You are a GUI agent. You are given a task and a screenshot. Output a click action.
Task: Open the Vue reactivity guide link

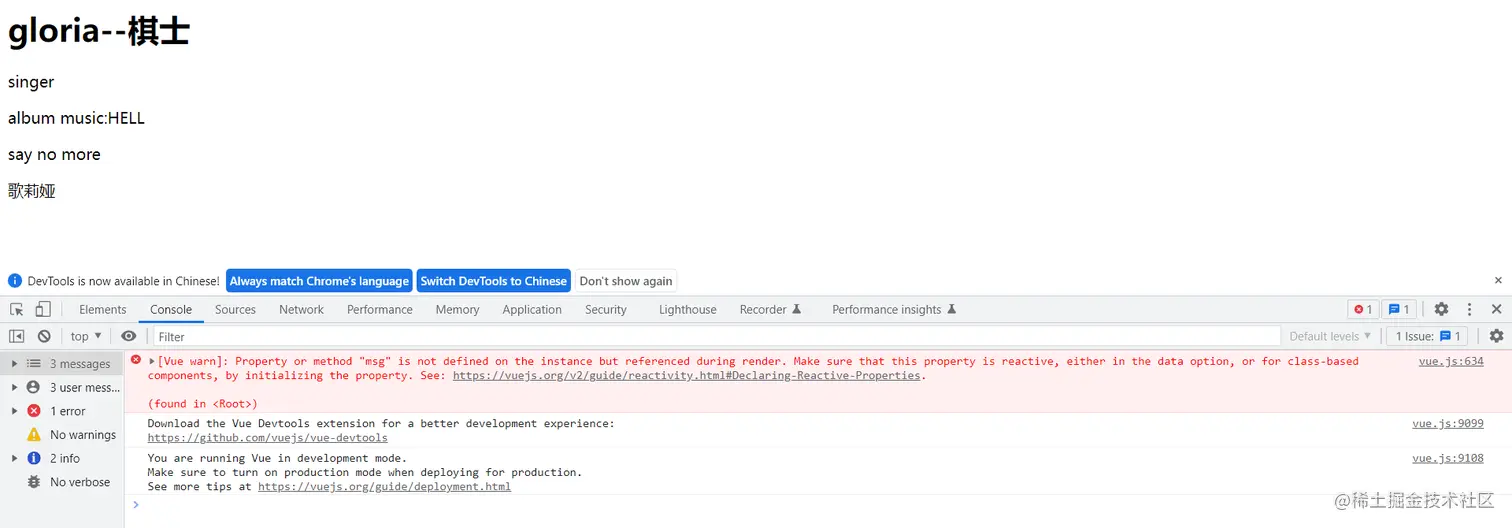pyautogui.click(x=686, y=376)
